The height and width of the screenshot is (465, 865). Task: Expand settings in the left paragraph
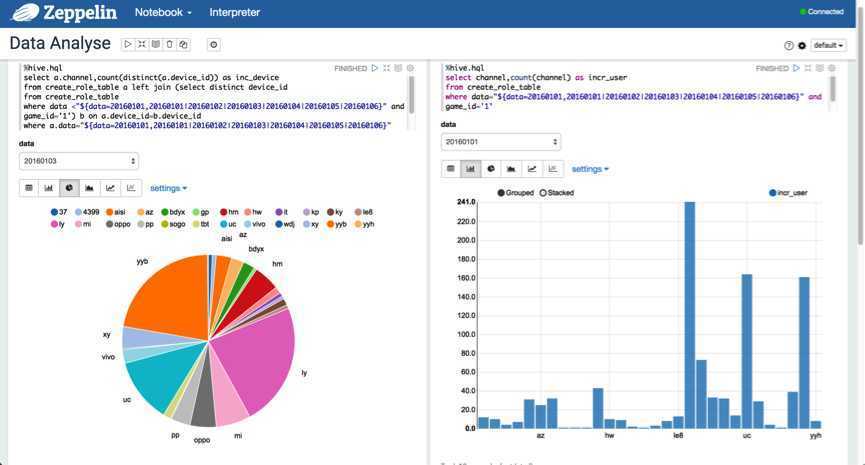[168, 188]
